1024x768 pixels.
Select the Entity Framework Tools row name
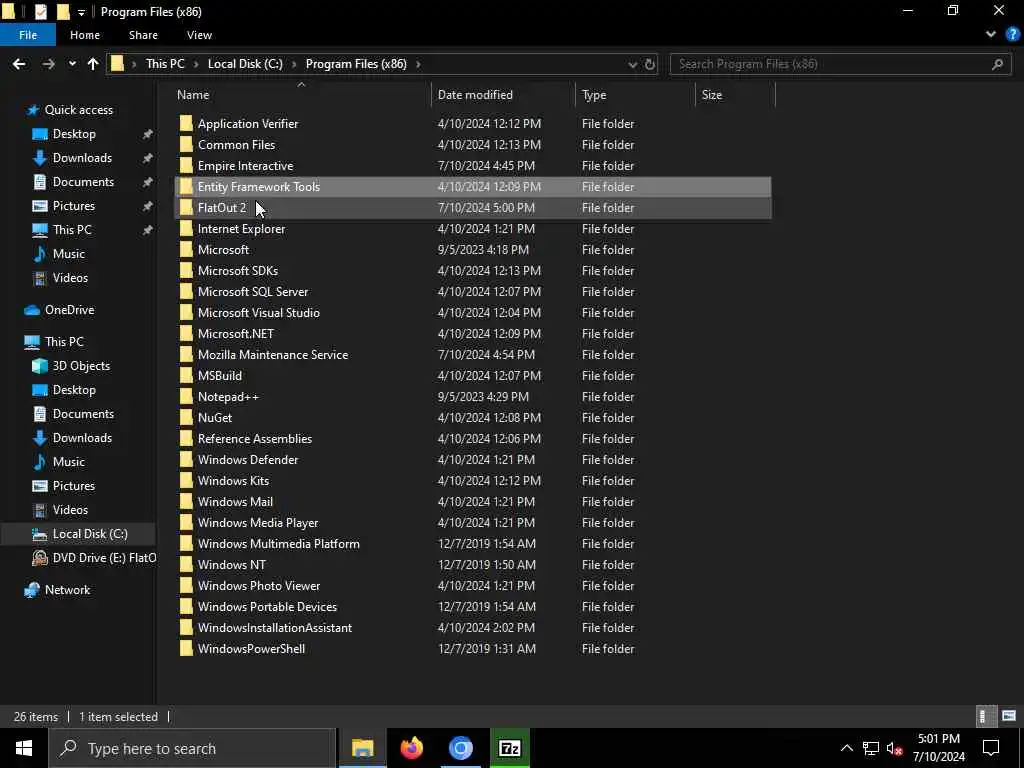(259, 187)
